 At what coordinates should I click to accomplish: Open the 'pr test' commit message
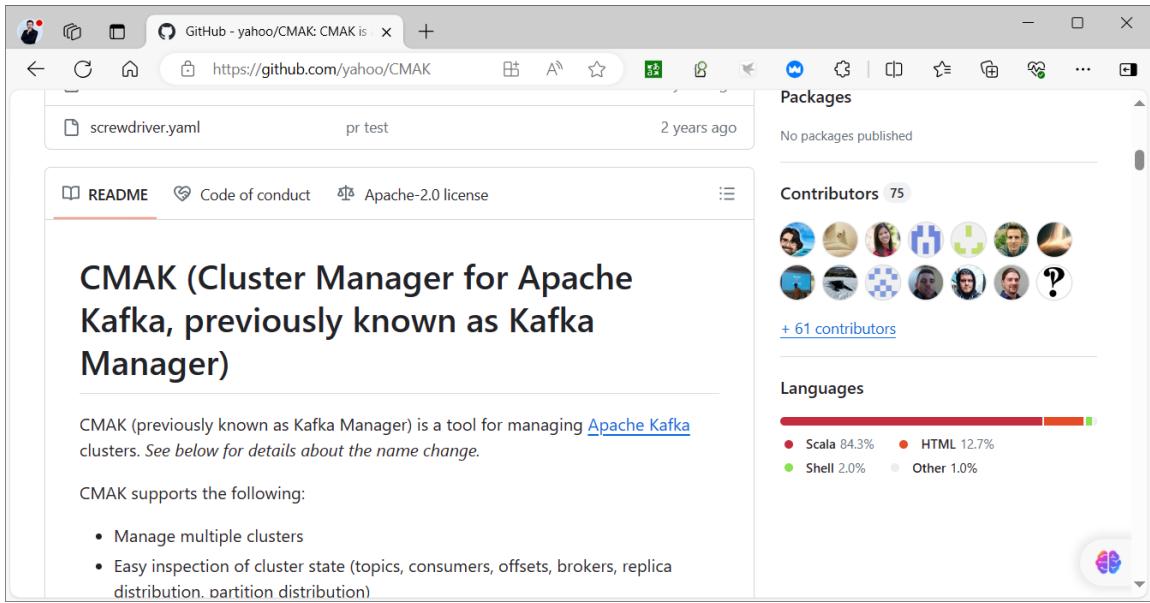(x=367, y=128)
